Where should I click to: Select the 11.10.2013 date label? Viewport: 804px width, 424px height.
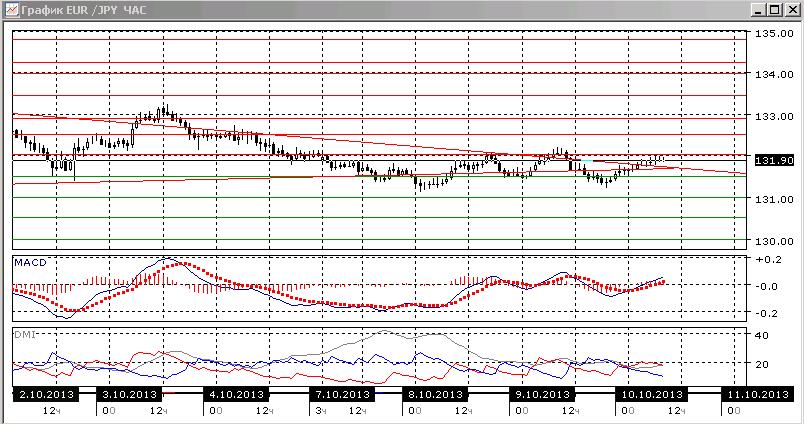coord(758,394)
